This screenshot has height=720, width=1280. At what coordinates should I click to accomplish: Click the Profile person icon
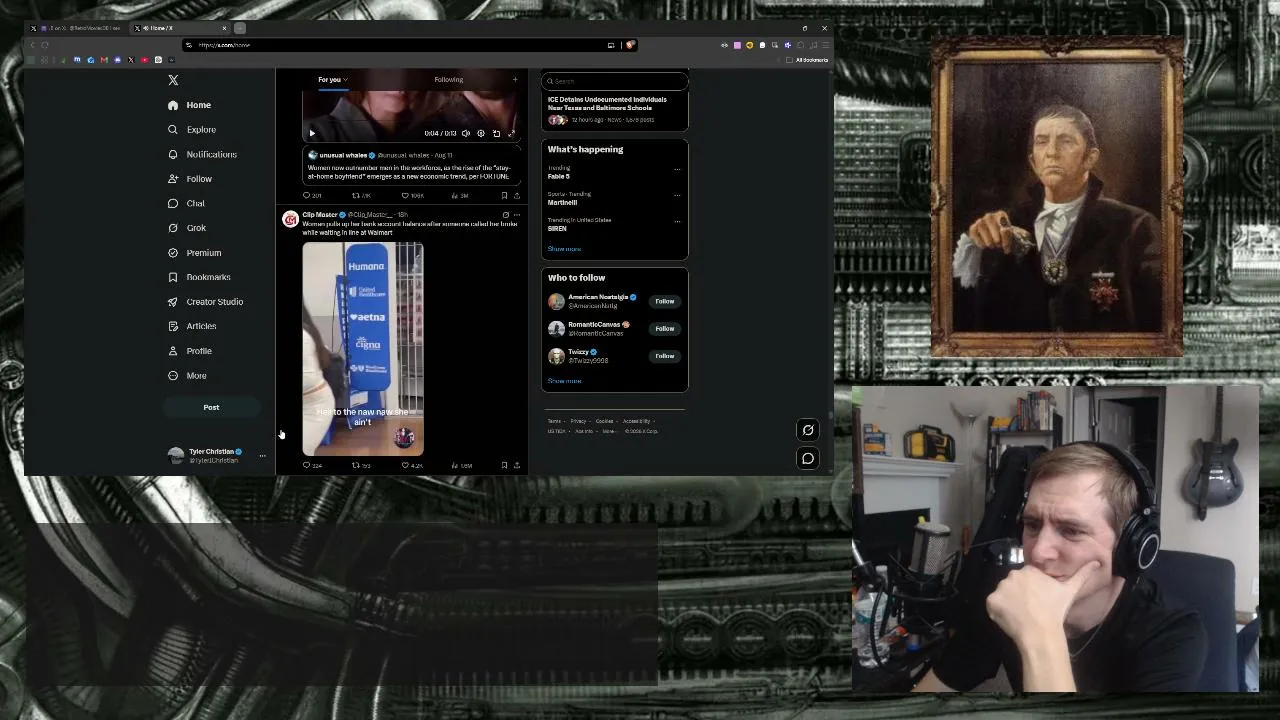tap(173, 351)
